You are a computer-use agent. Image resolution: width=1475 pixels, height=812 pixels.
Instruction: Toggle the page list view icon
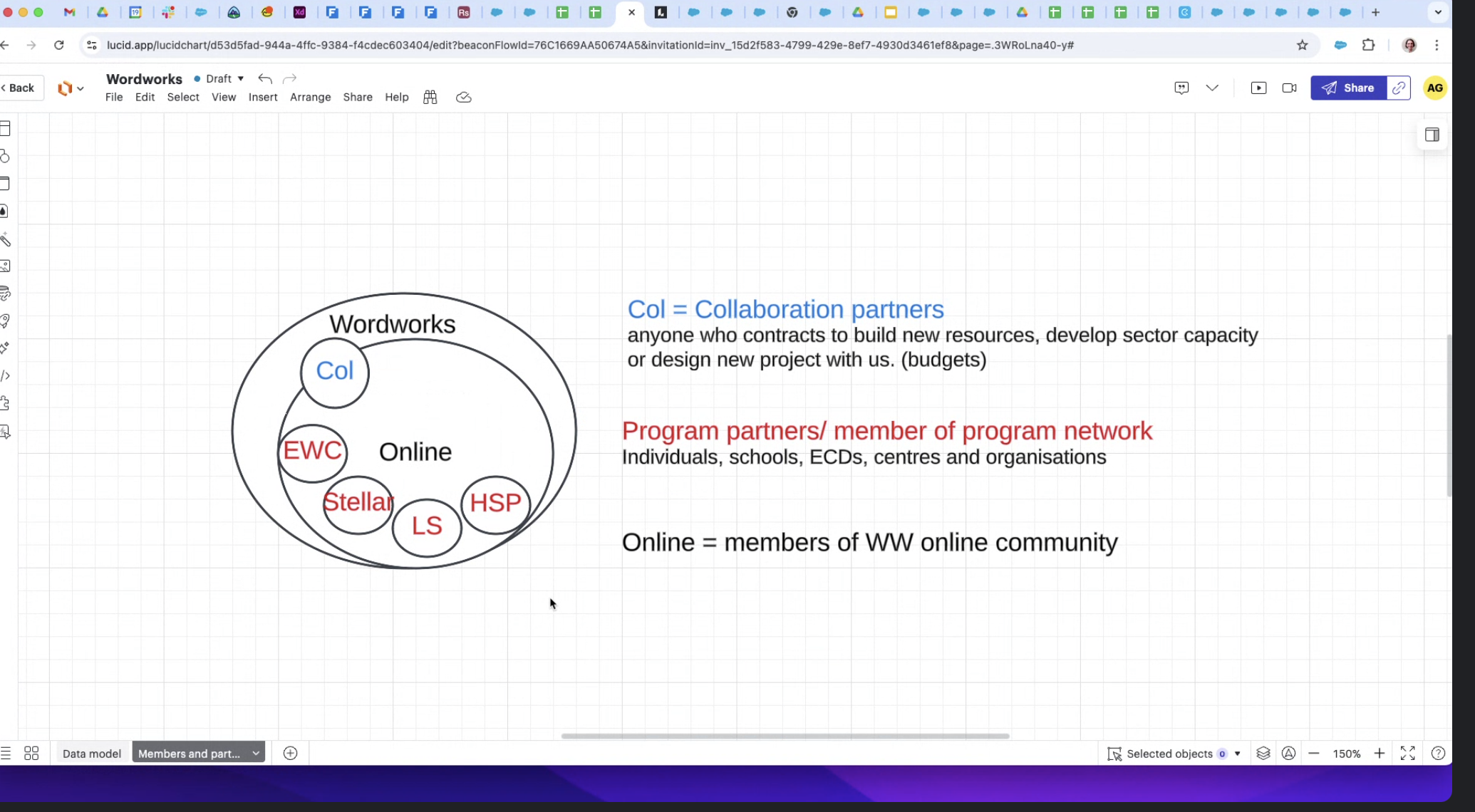coord(6,754)
